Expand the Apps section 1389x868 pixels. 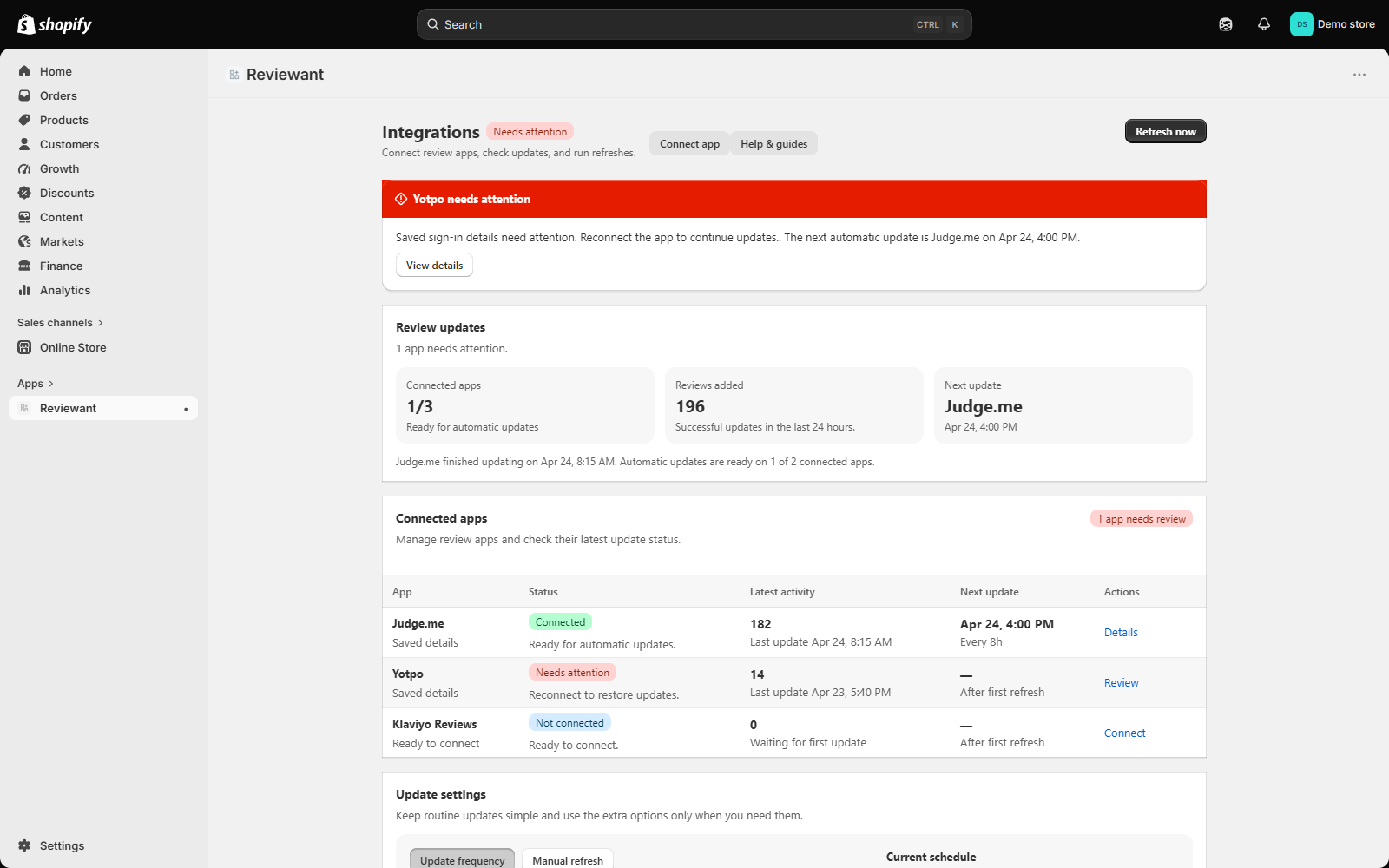pos(36,384)
